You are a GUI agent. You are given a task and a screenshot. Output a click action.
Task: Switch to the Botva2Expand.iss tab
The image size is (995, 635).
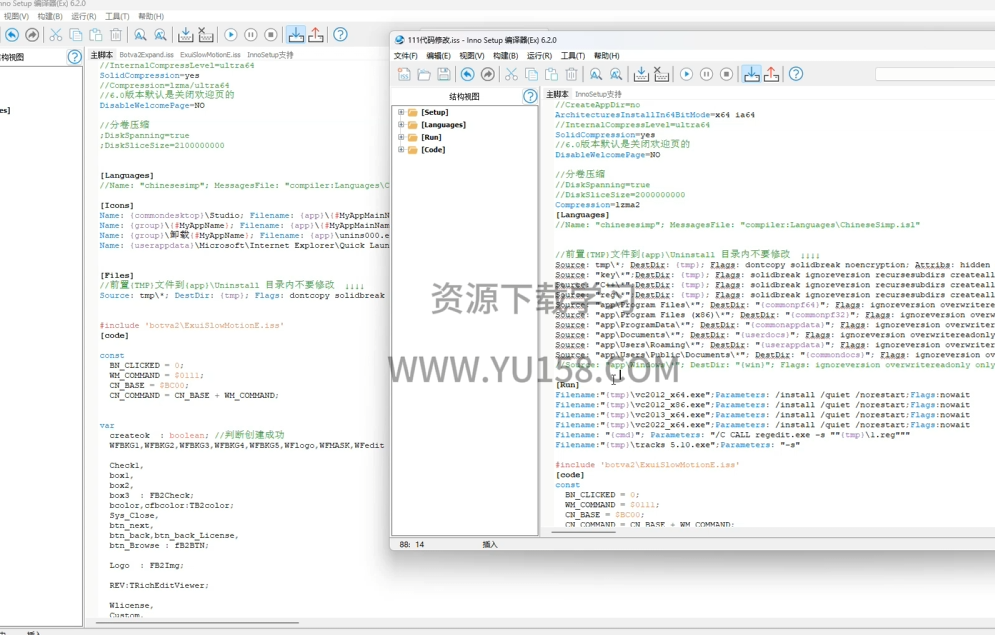click(146, 55)
